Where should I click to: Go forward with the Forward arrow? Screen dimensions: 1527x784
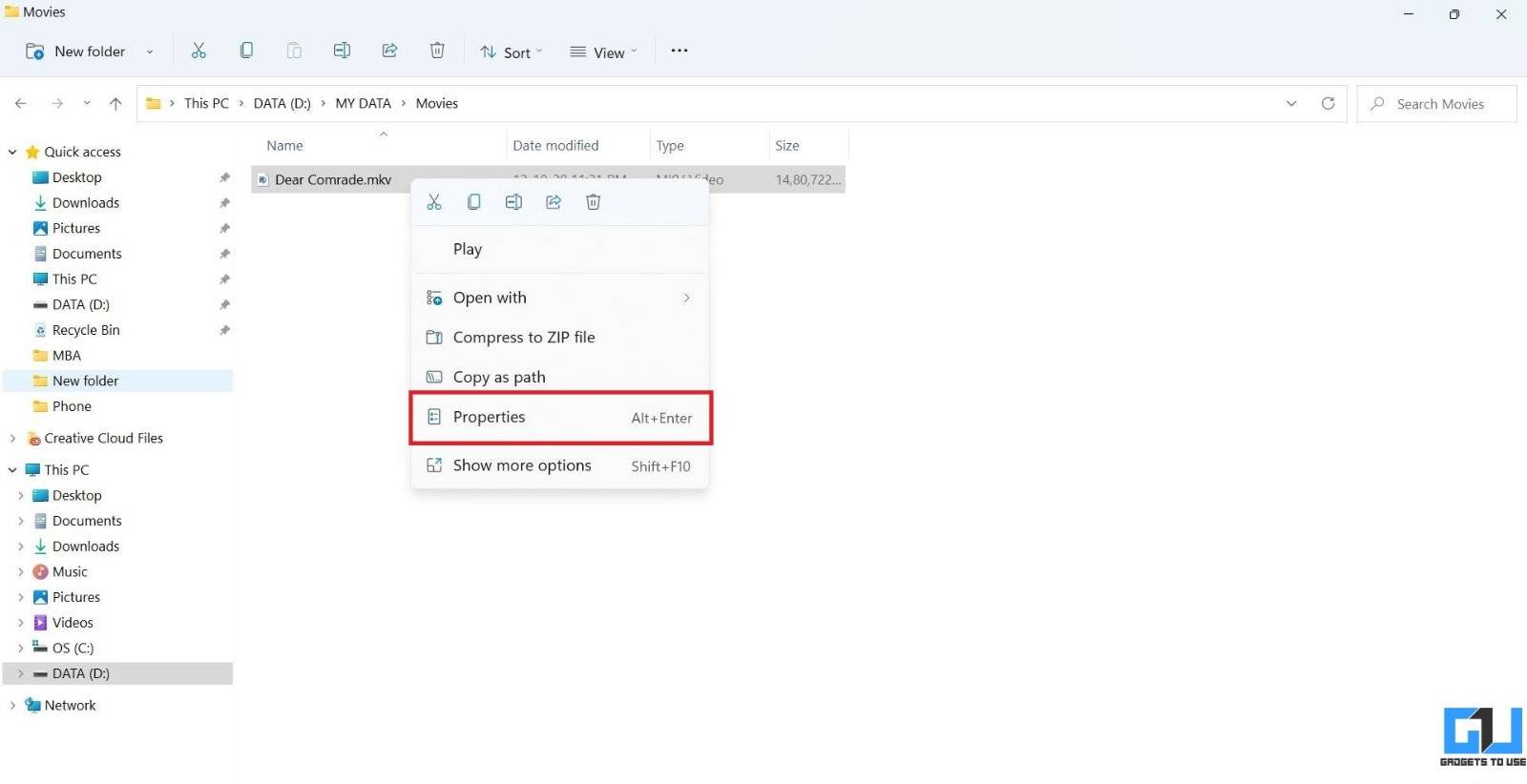[57, 103]
